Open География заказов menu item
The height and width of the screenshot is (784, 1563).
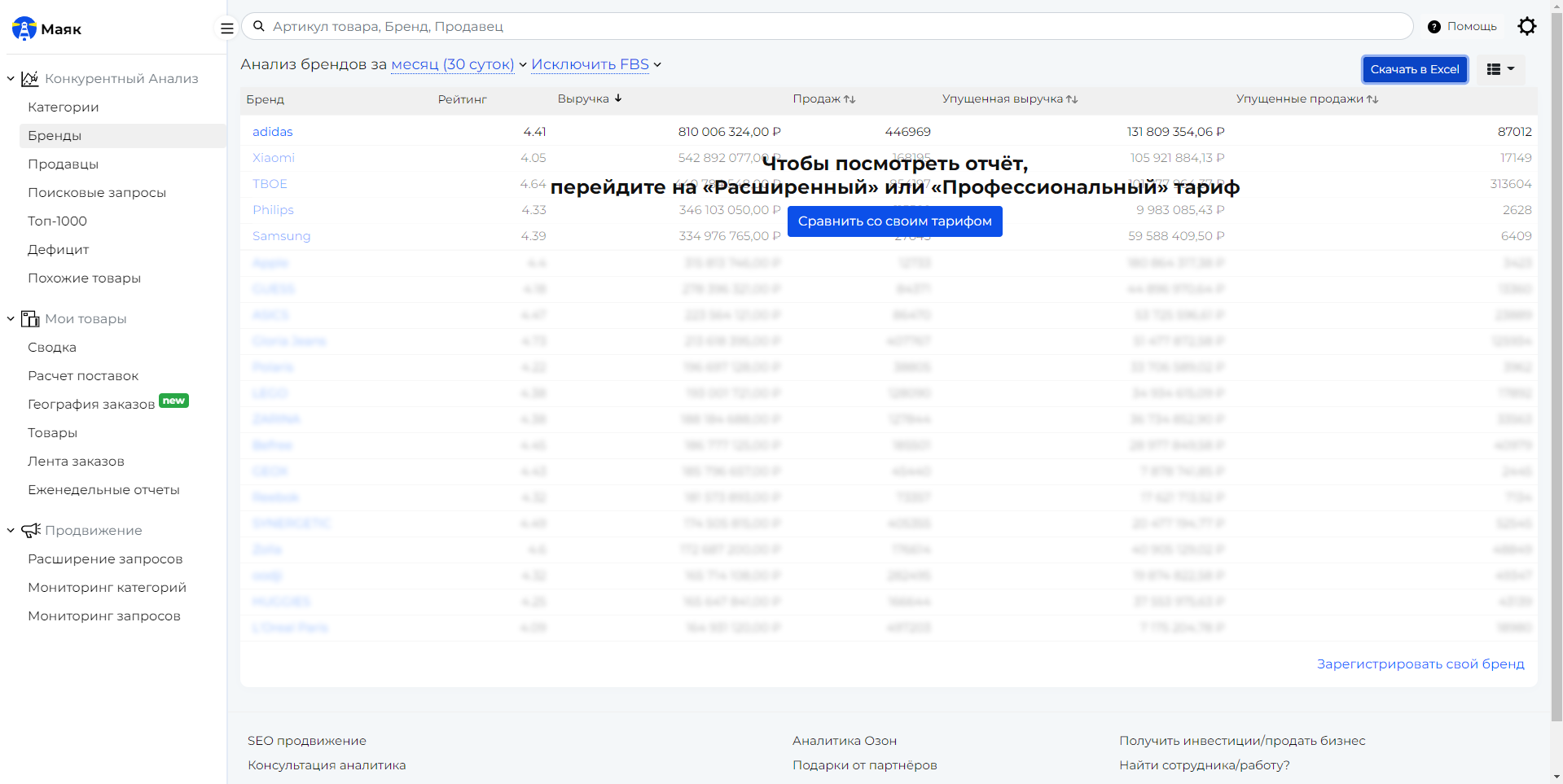tap(91, 404)
